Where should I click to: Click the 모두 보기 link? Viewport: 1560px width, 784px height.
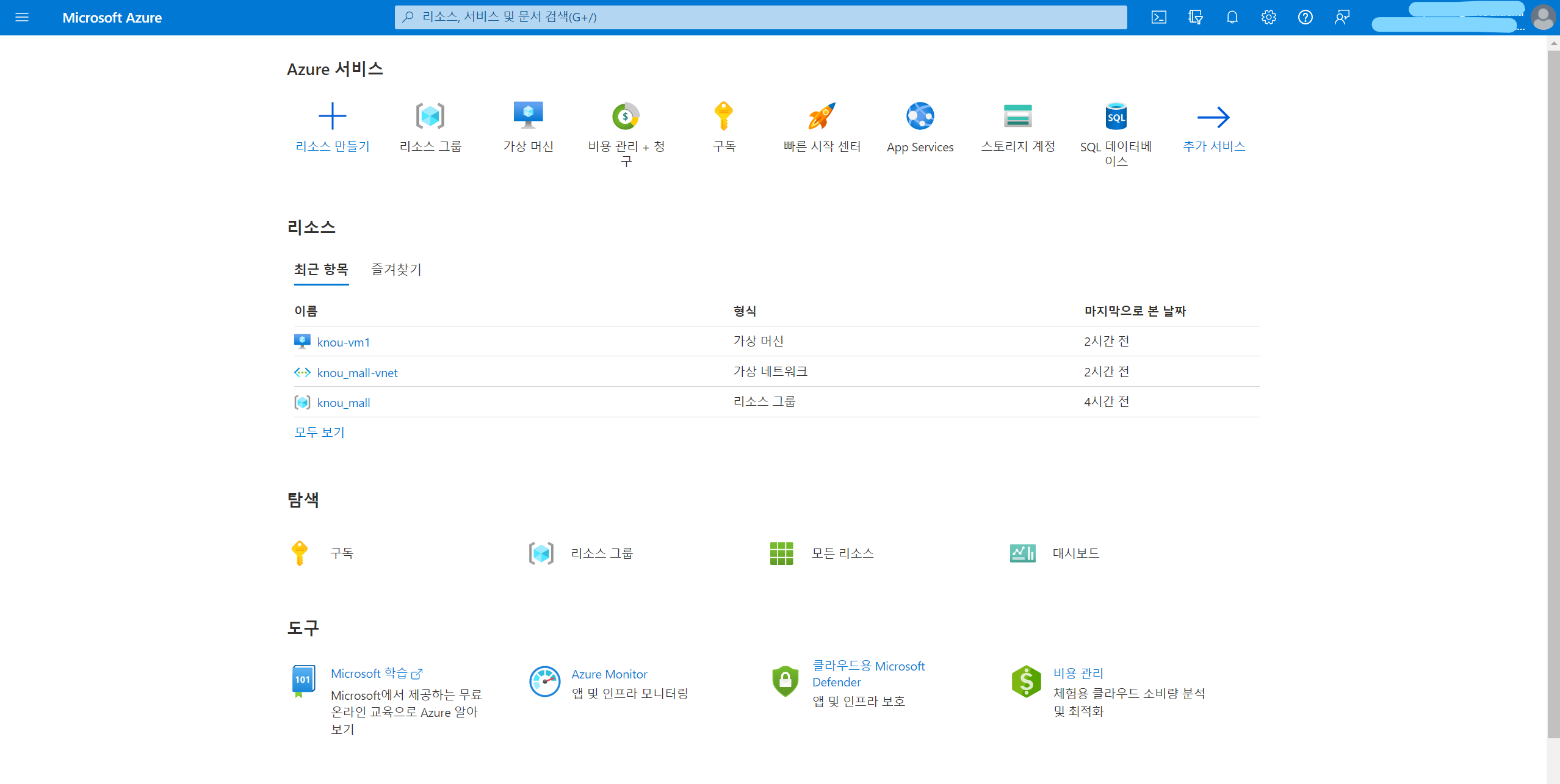point(319,432)
